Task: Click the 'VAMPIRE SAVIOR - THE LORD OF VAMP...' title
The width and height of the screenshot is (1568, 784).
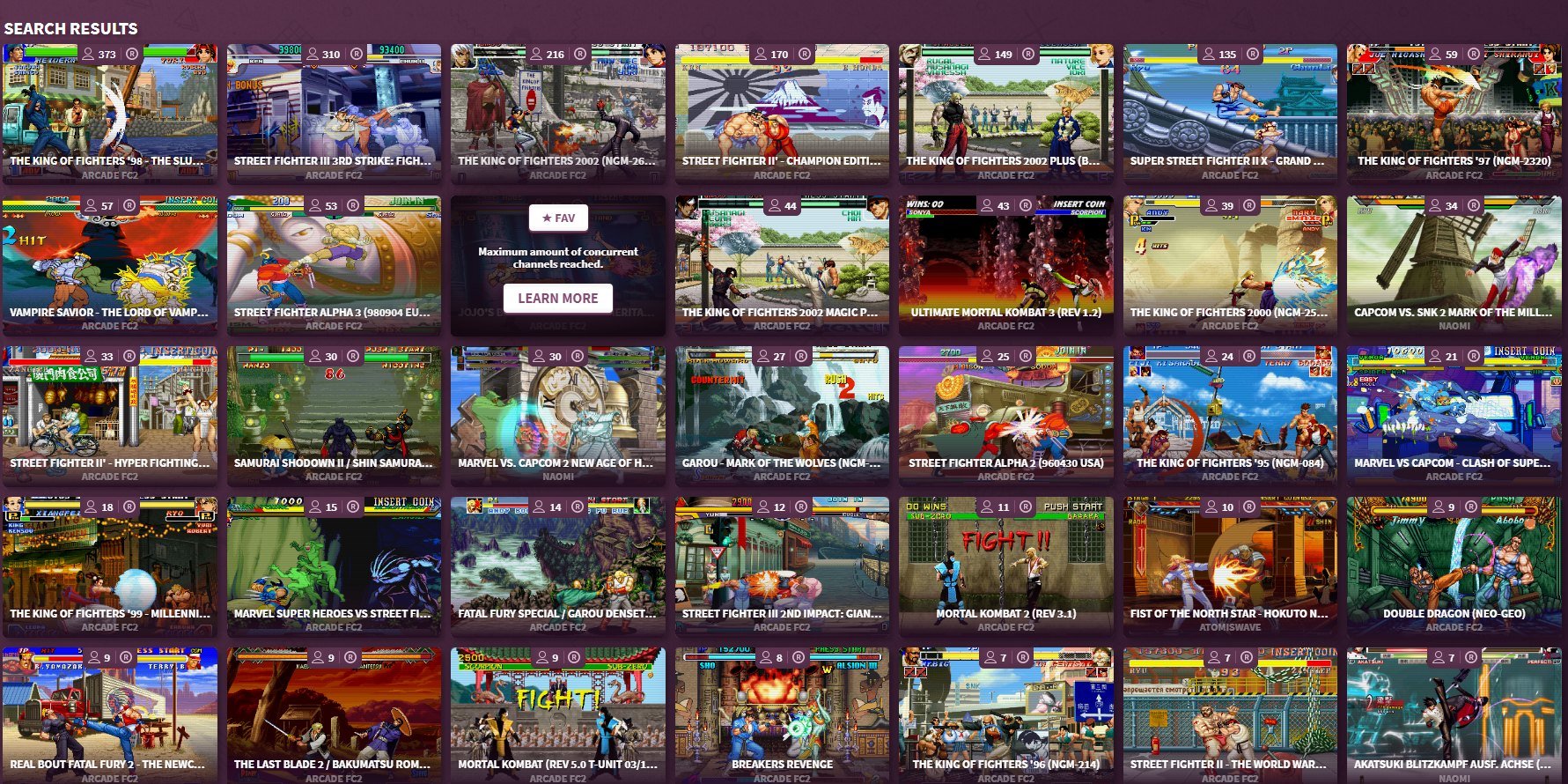Action: [109, 312]
